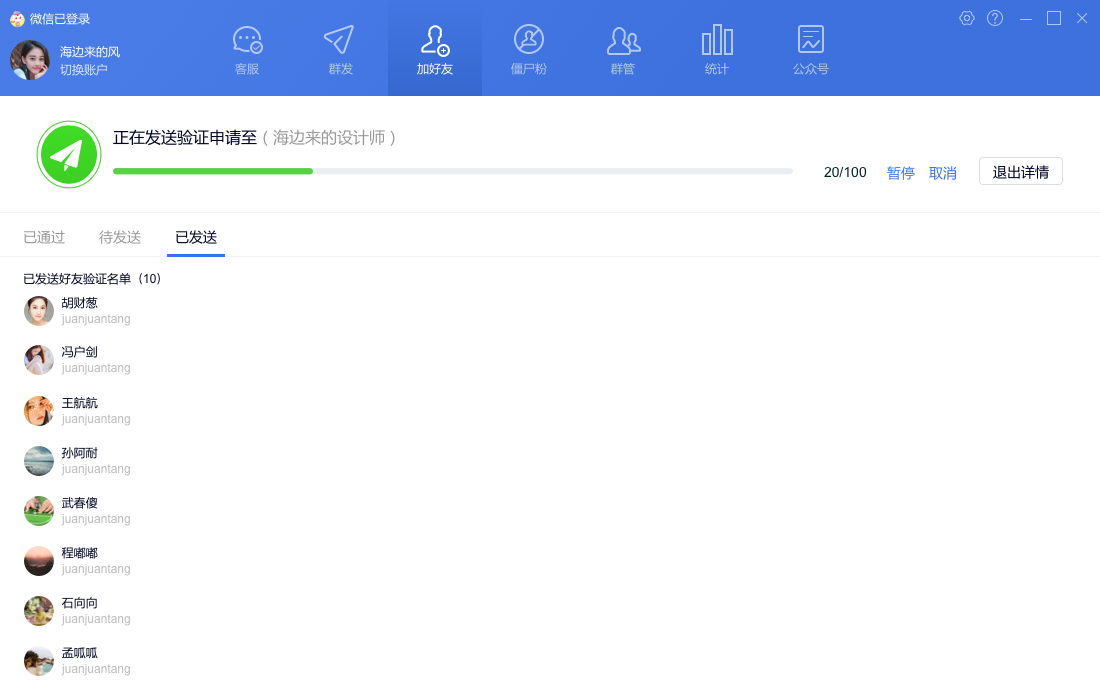Switch to the 待发送 tab

120,237
